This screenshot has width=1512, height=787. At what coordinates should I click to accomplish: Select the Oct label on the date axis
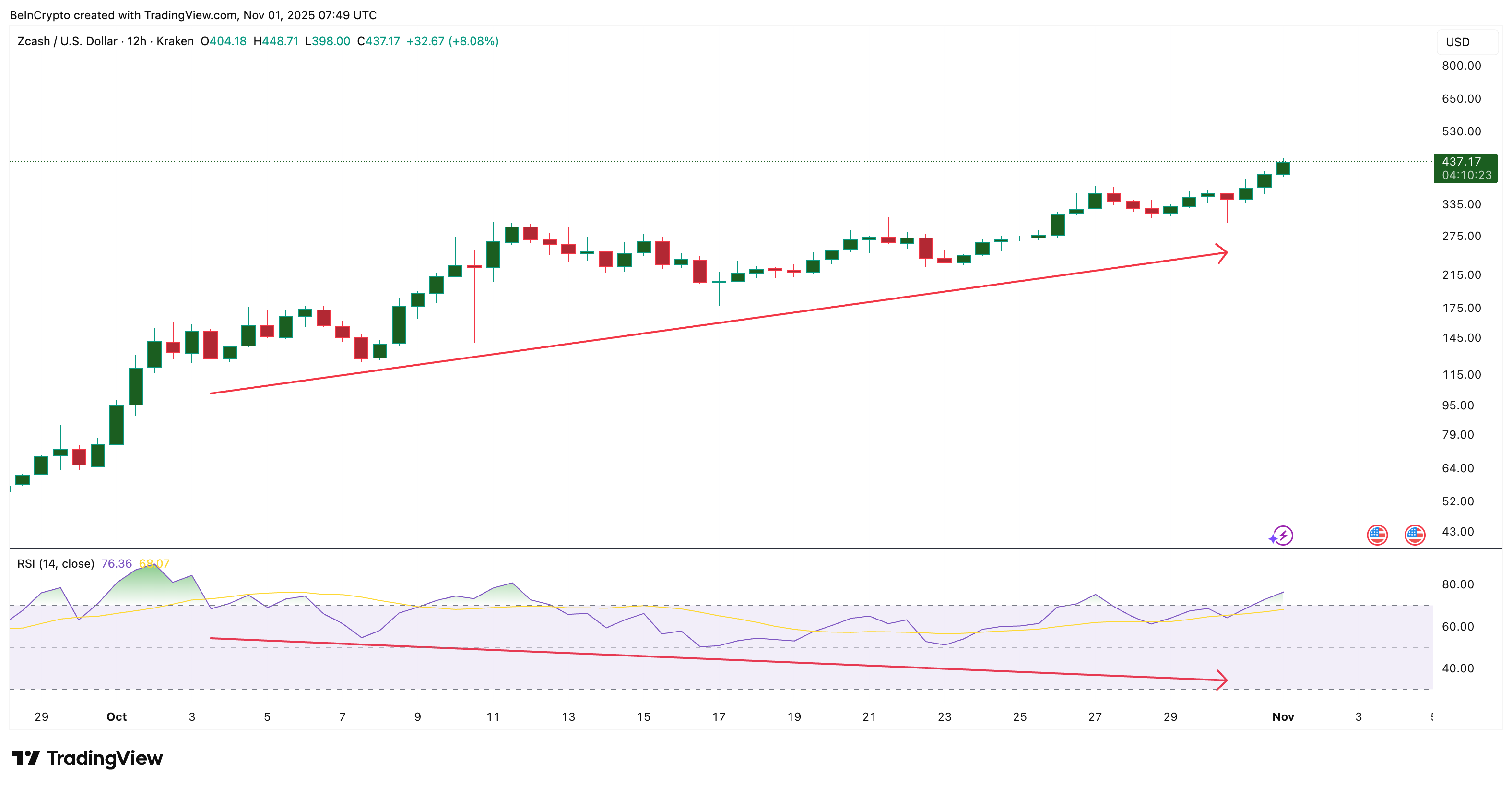[116, 716]
